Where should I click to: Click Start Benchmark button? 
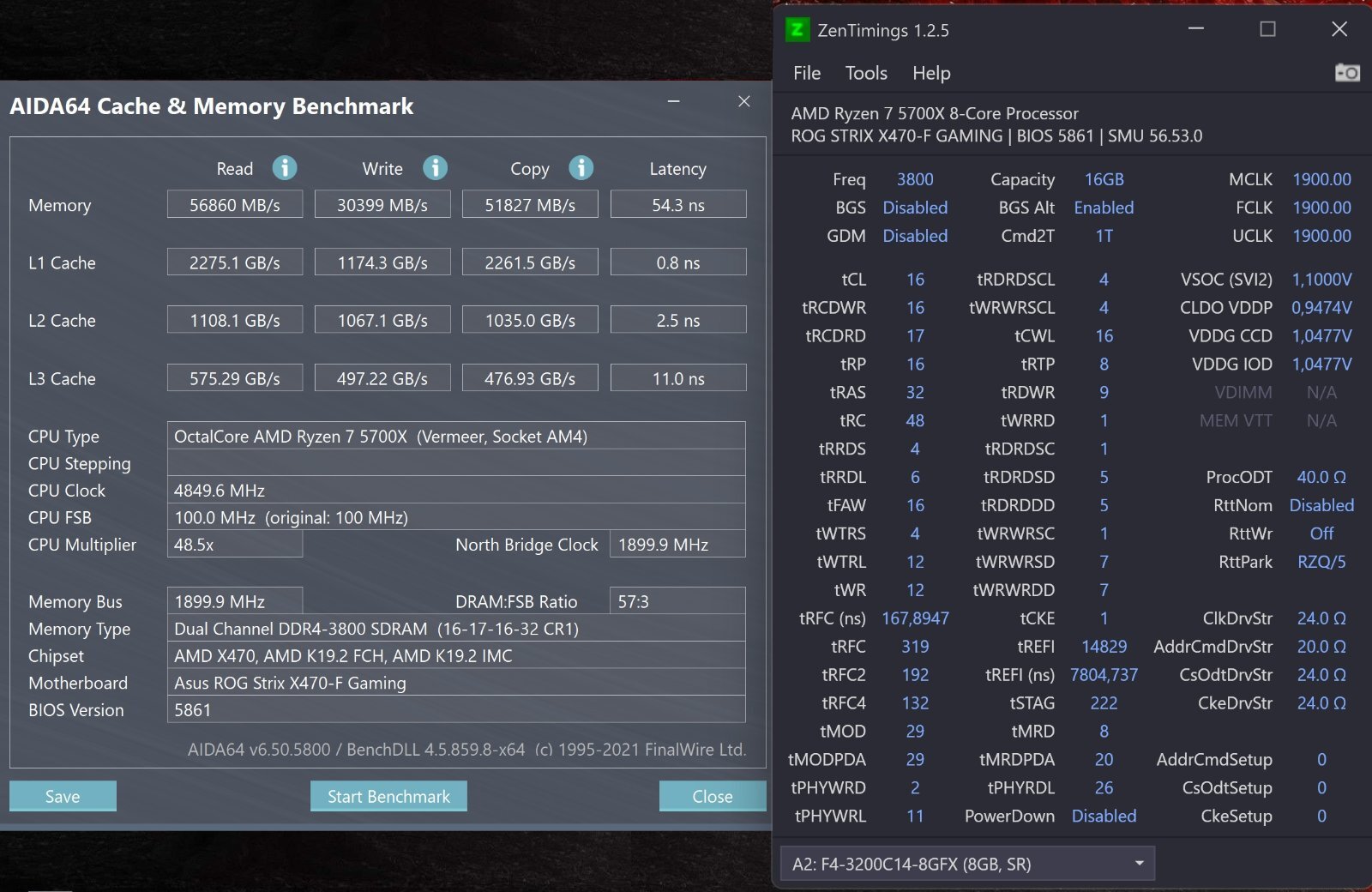tap(388, 796)
